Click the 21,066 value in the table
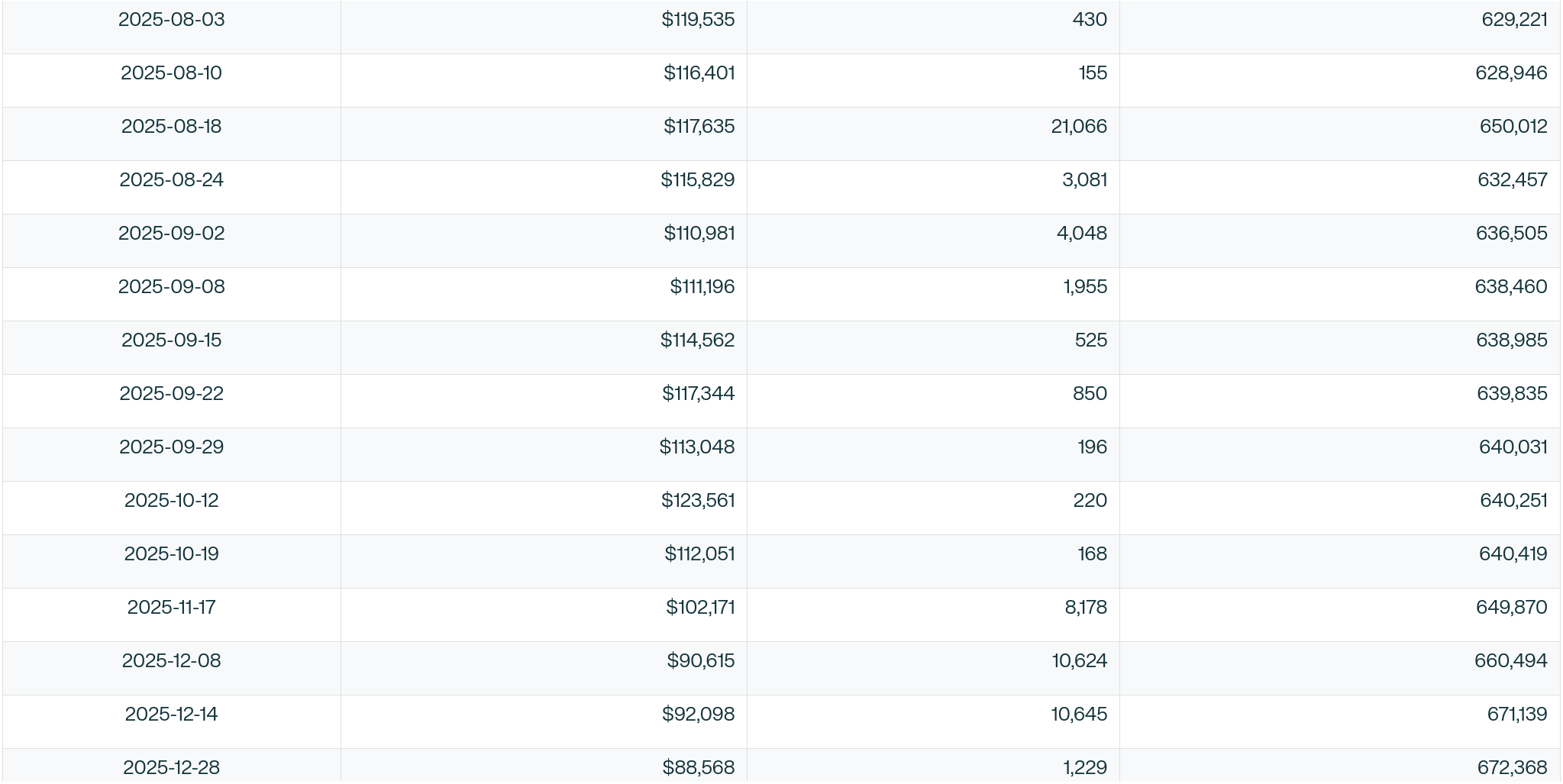This screenshot has height=784, width=1563. 1078,127
